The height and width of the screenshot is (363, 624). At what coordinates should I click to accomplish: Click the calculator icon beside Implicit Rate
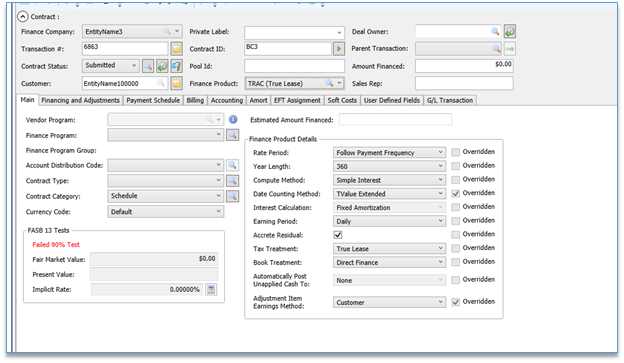tap(211, 289)
